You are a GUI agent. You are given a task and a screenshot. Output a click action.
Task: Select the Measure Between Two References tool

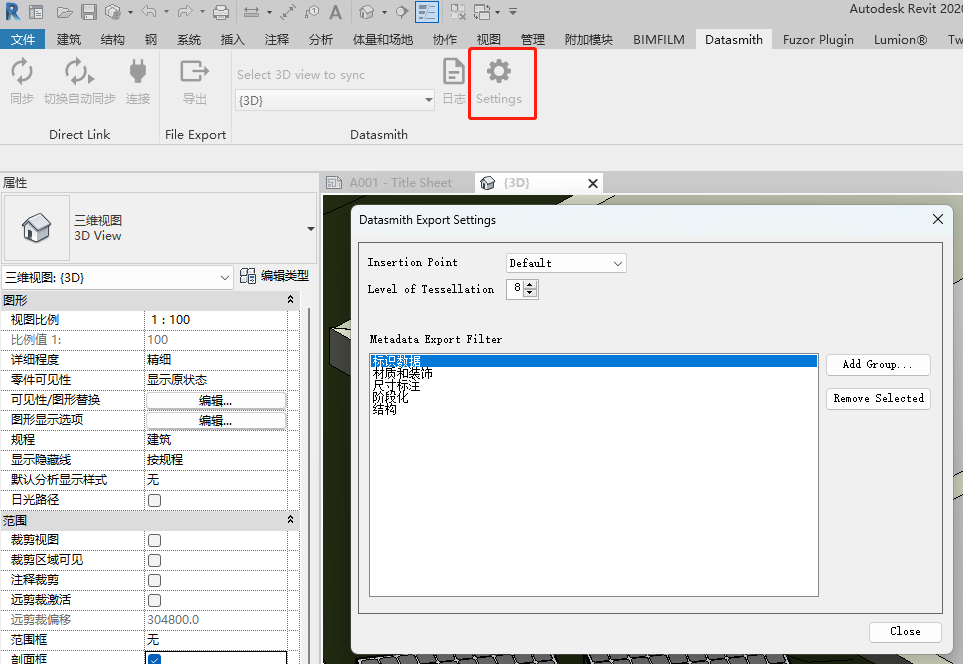251,12
